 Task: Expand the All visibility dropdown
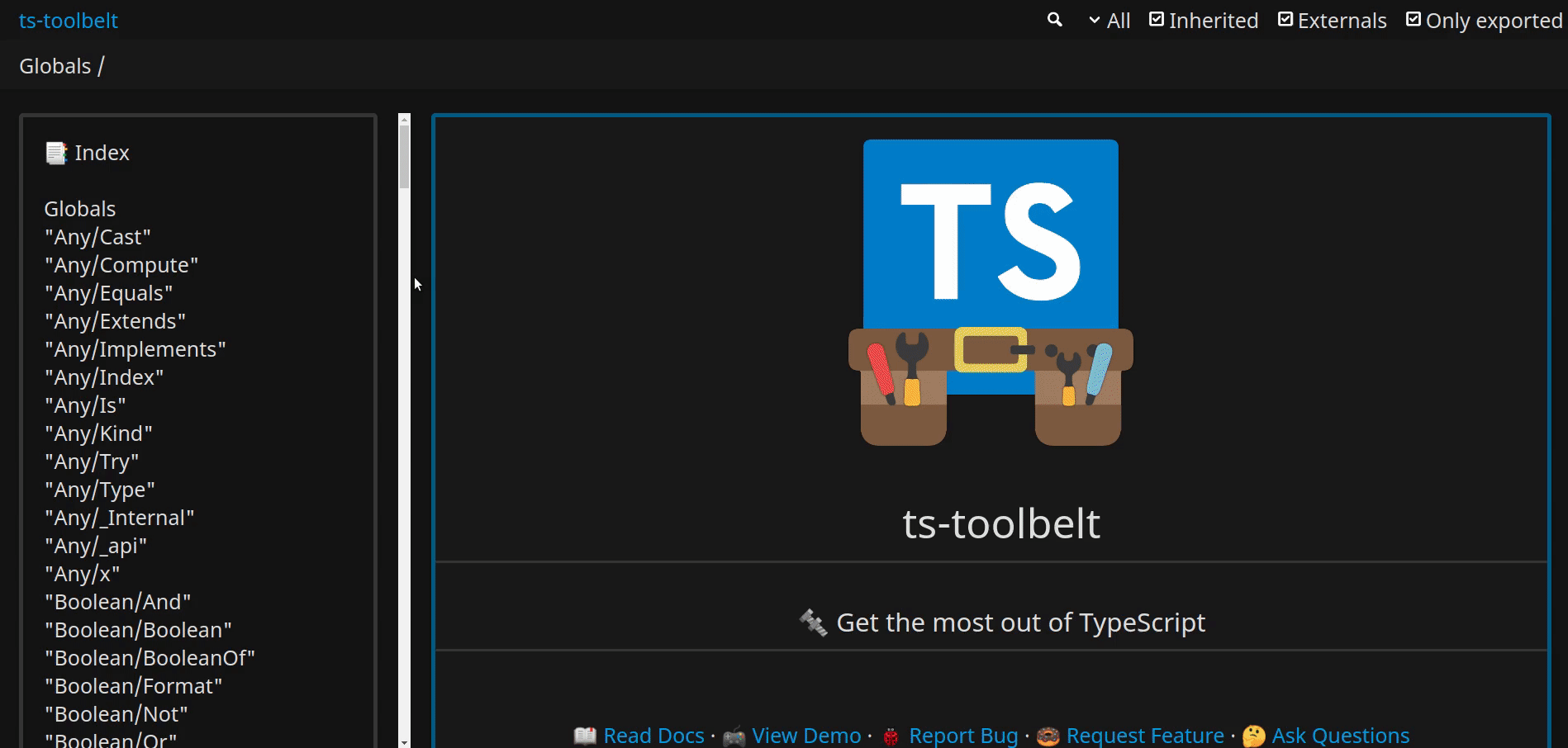(1109, 21)
